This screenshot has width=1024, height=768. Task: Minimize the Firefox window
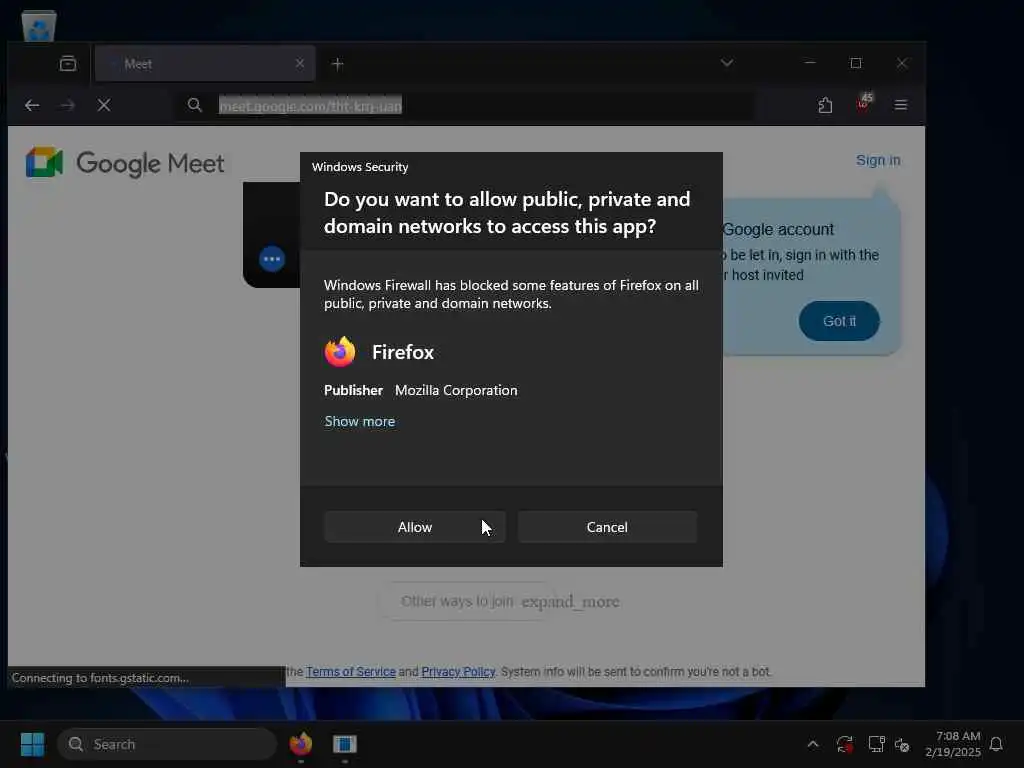[x=810, y=63]
